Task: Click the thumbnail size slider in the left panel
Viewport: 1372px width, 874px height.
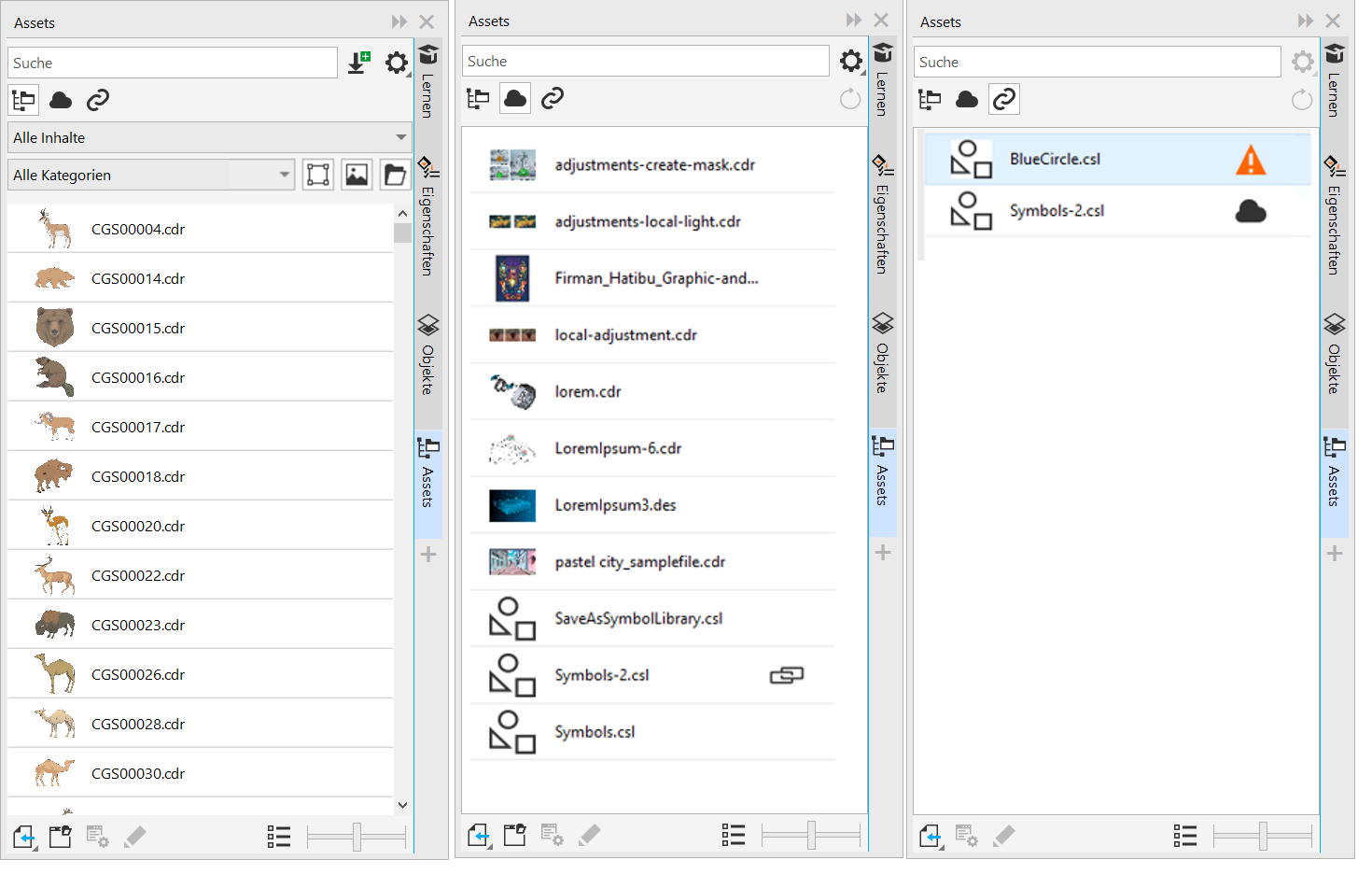Action: 357,837
